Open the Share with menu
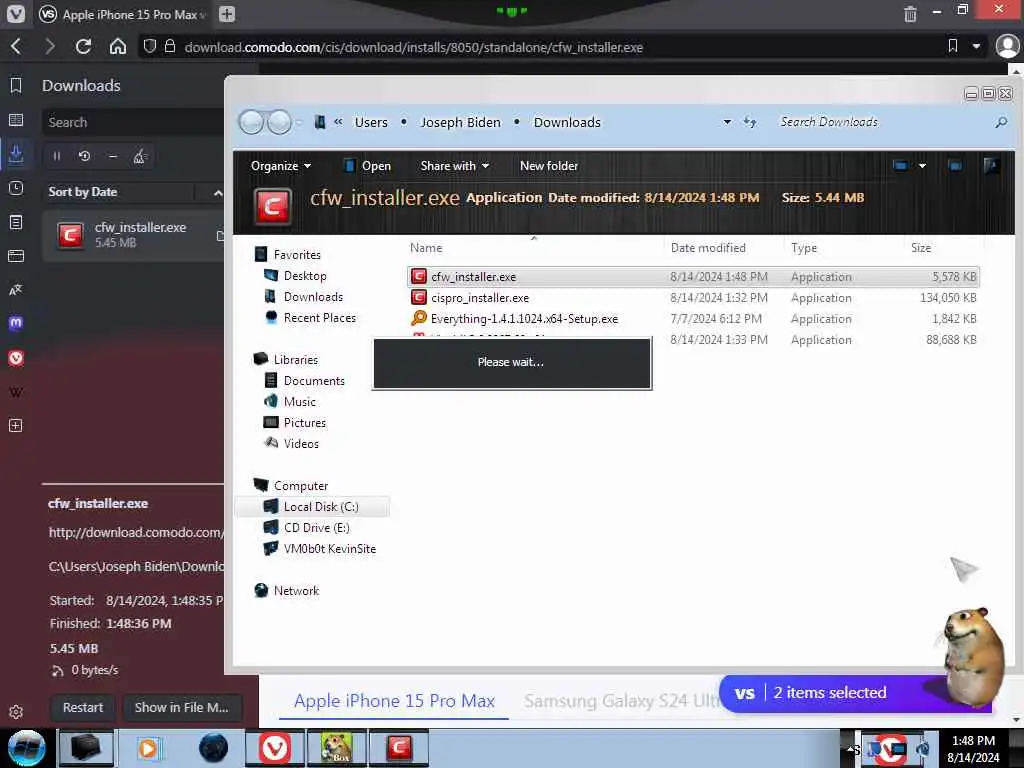This screenshot has width=1024, height=768. 455,166
